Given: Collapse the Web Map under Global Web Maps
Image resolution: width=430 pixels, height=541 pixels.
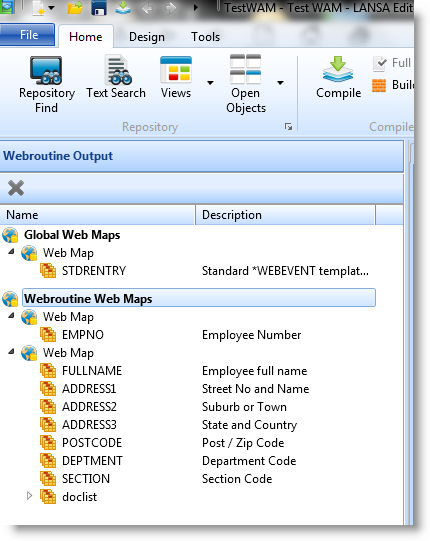Looking at the screenshot, I should tap(12, 252).
